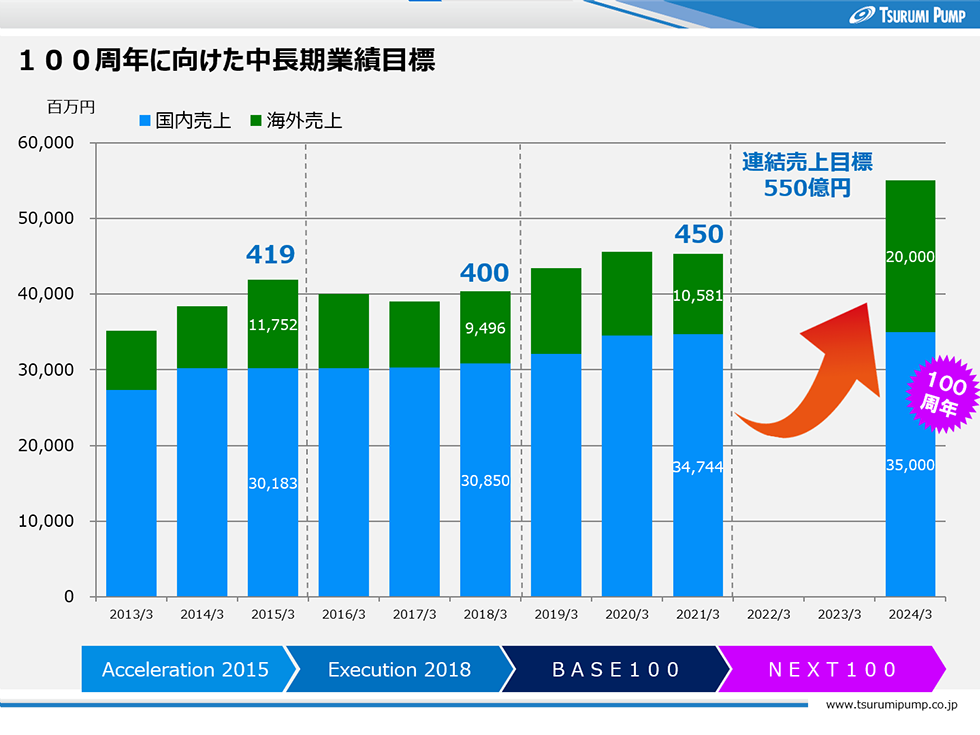The width and height of the screenshot is (980, 735).
Task: Click the 50,000 y-axis label
Action: [x=46, y=218]
